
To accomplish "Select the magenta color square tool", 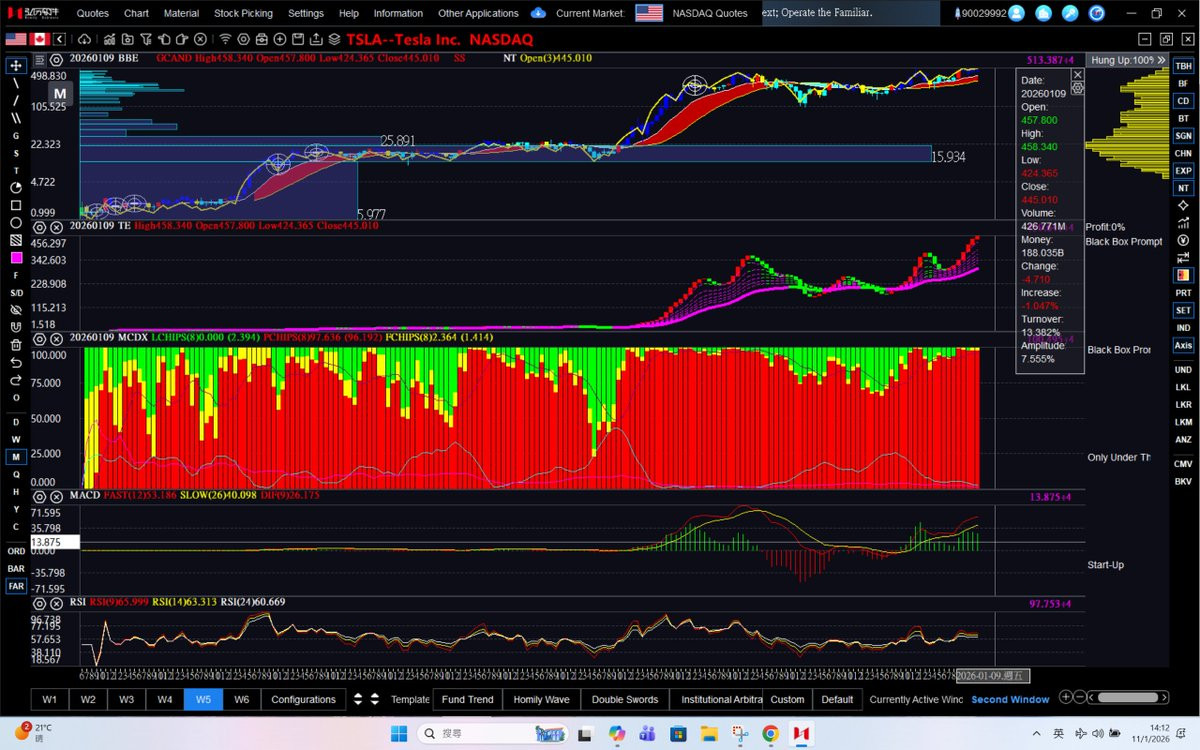I will click(16, 257).
